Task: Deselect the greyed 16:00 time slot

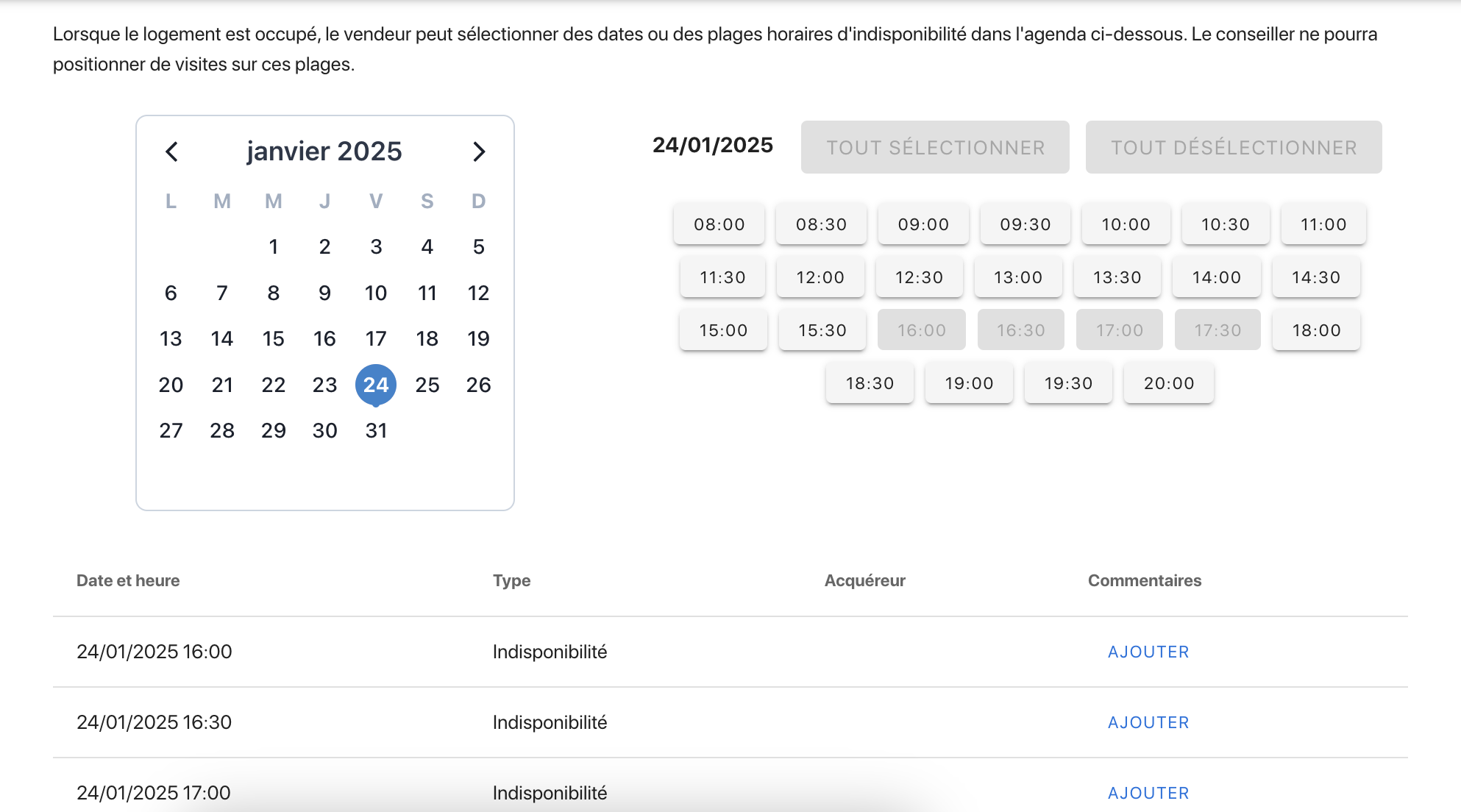Action: tap(921, 330)
